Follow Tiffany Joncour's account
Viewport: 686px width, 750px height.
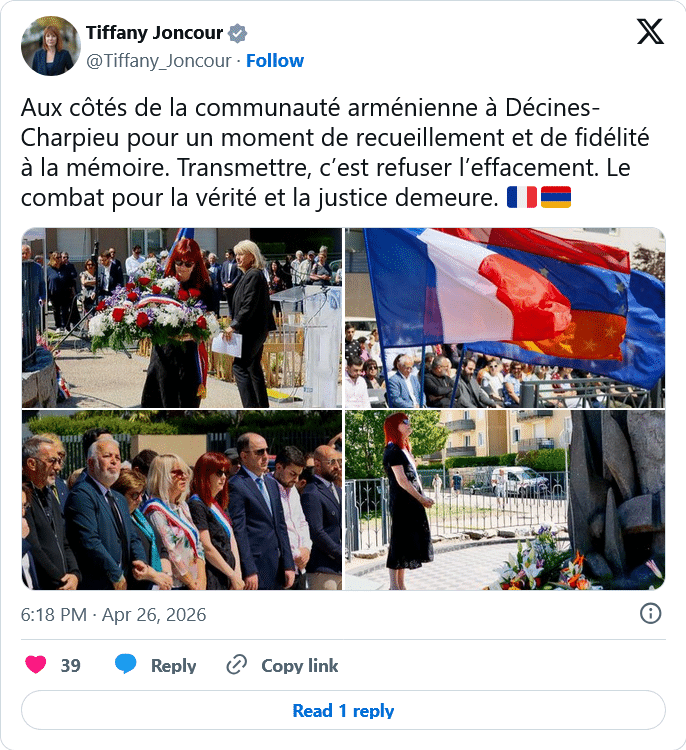pos(275,61)
